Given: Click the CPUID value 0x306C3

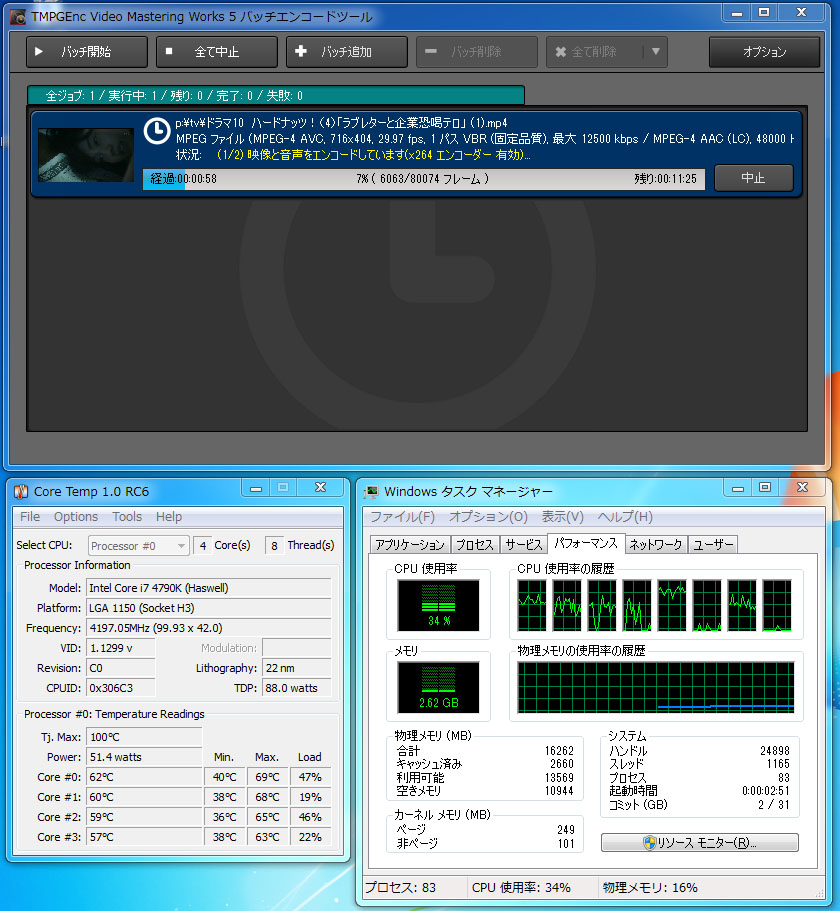Looking at the screenshot, I should pyautogui.click(x=120, y=688).
